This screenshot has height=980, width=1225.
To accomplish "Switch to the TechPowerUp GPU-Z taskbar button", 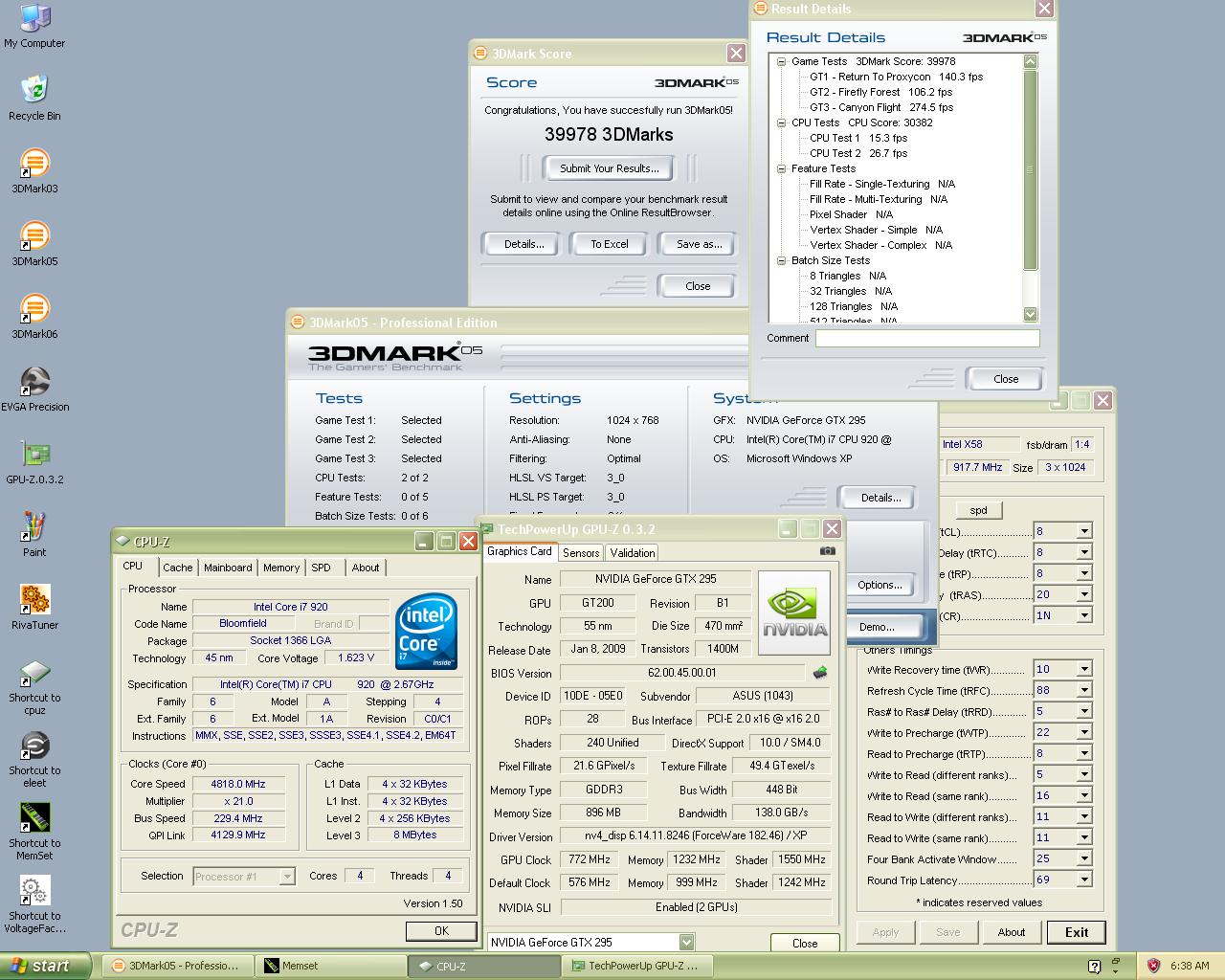I will pos(638,966).
